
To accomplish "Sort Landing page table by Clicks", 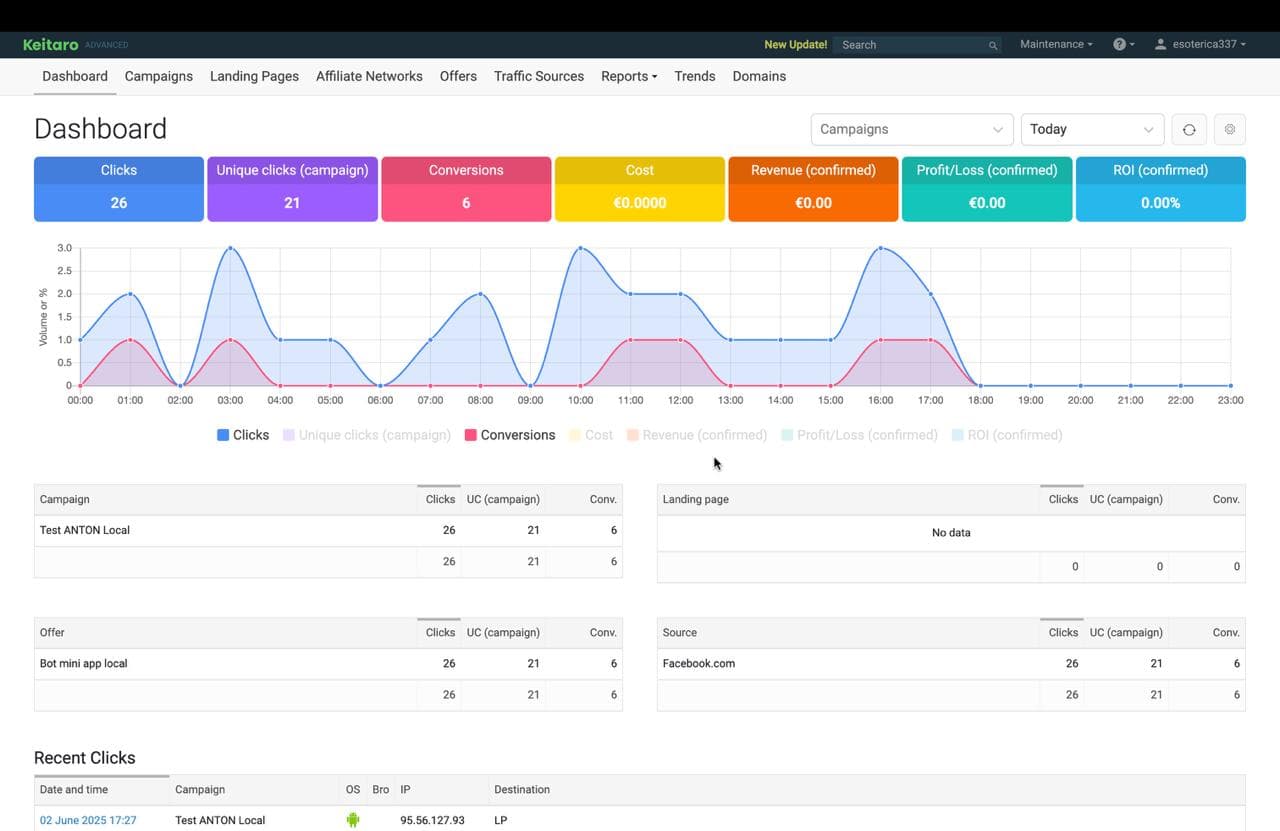I will coord(1063,499).
